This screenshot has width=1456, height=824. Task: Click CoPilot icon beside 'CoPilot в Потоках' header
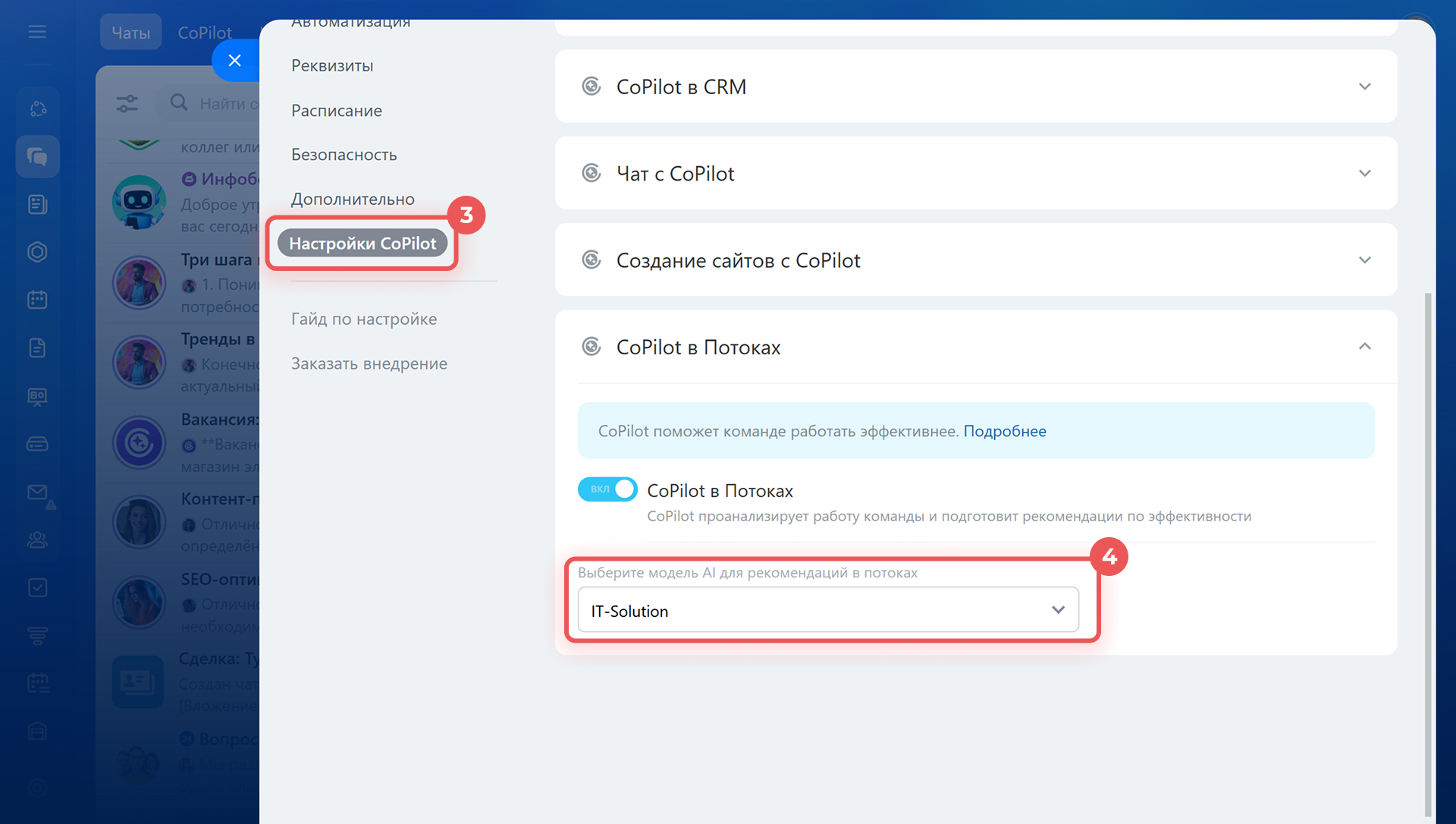(x=591, y=347)
